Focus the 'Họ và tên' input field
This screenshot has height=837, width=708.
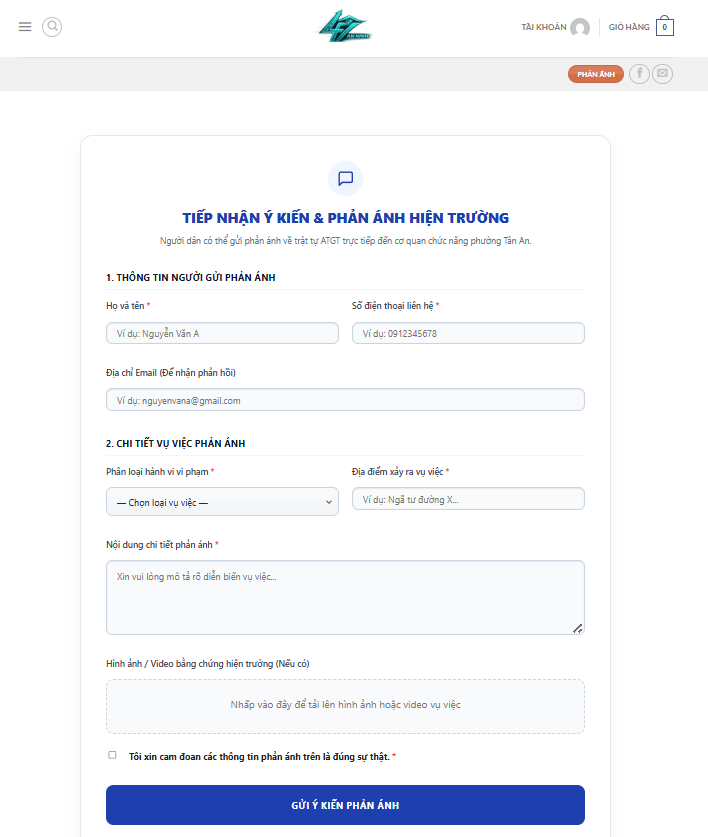[222, 333]
